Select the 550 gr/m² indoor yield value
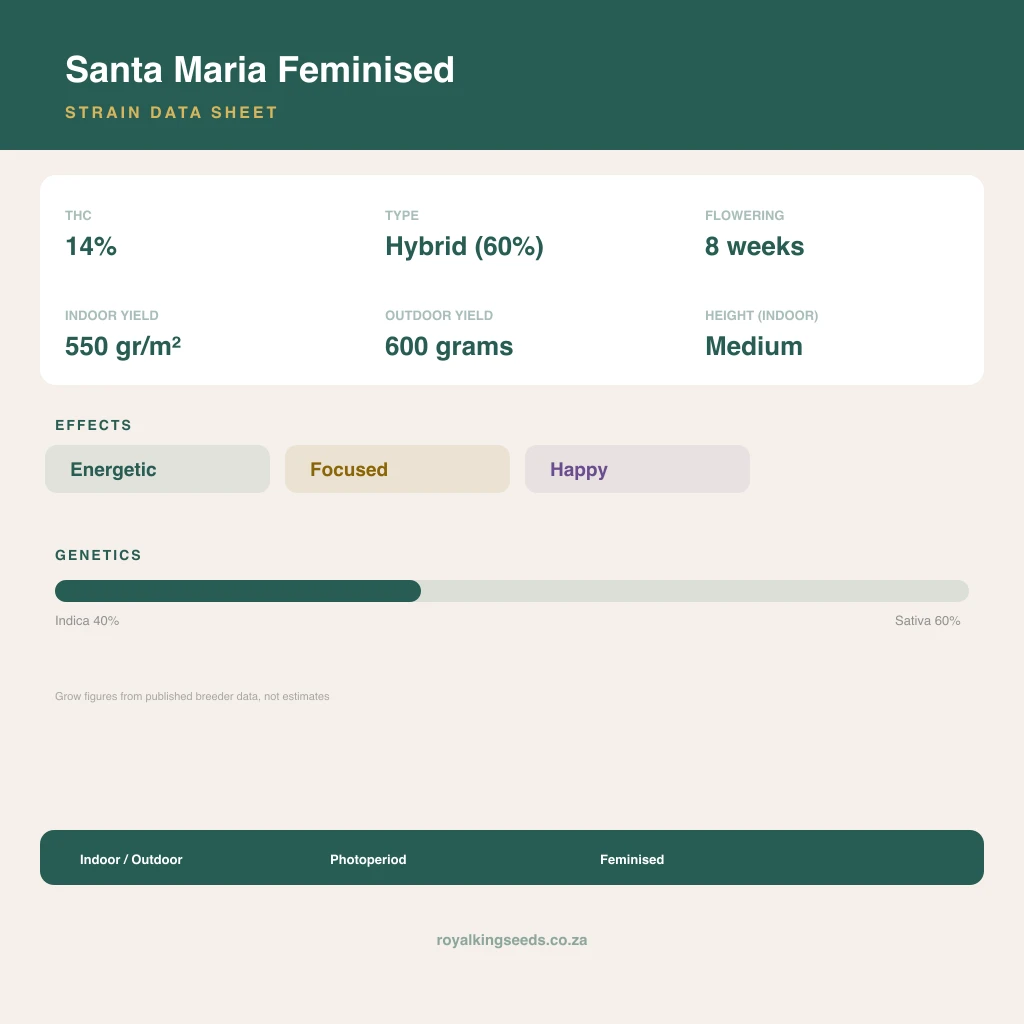Viewport: 1024px width, 1024px height. [x=123, y=346]
